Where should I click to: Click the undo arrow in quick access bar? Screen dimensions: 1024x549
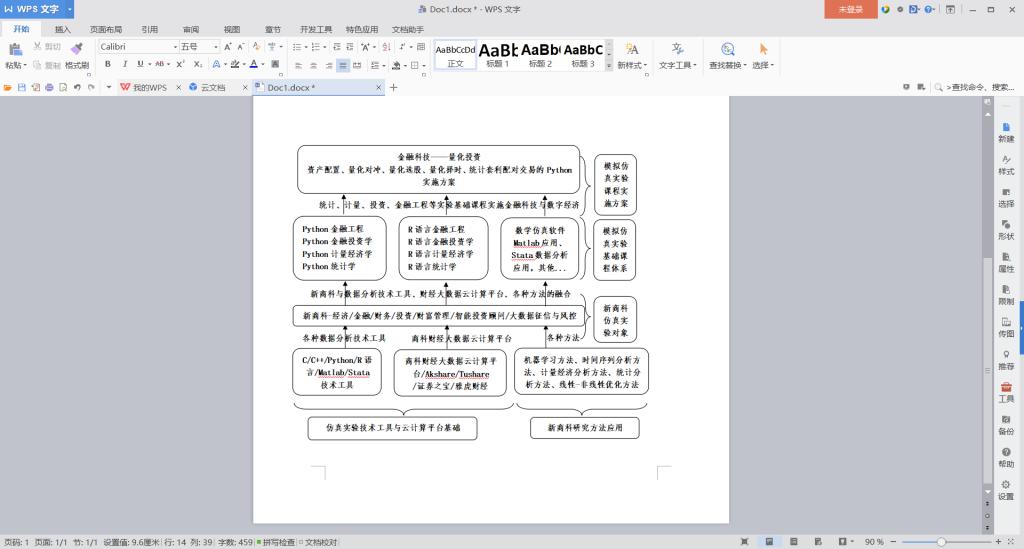click(76, 87)
